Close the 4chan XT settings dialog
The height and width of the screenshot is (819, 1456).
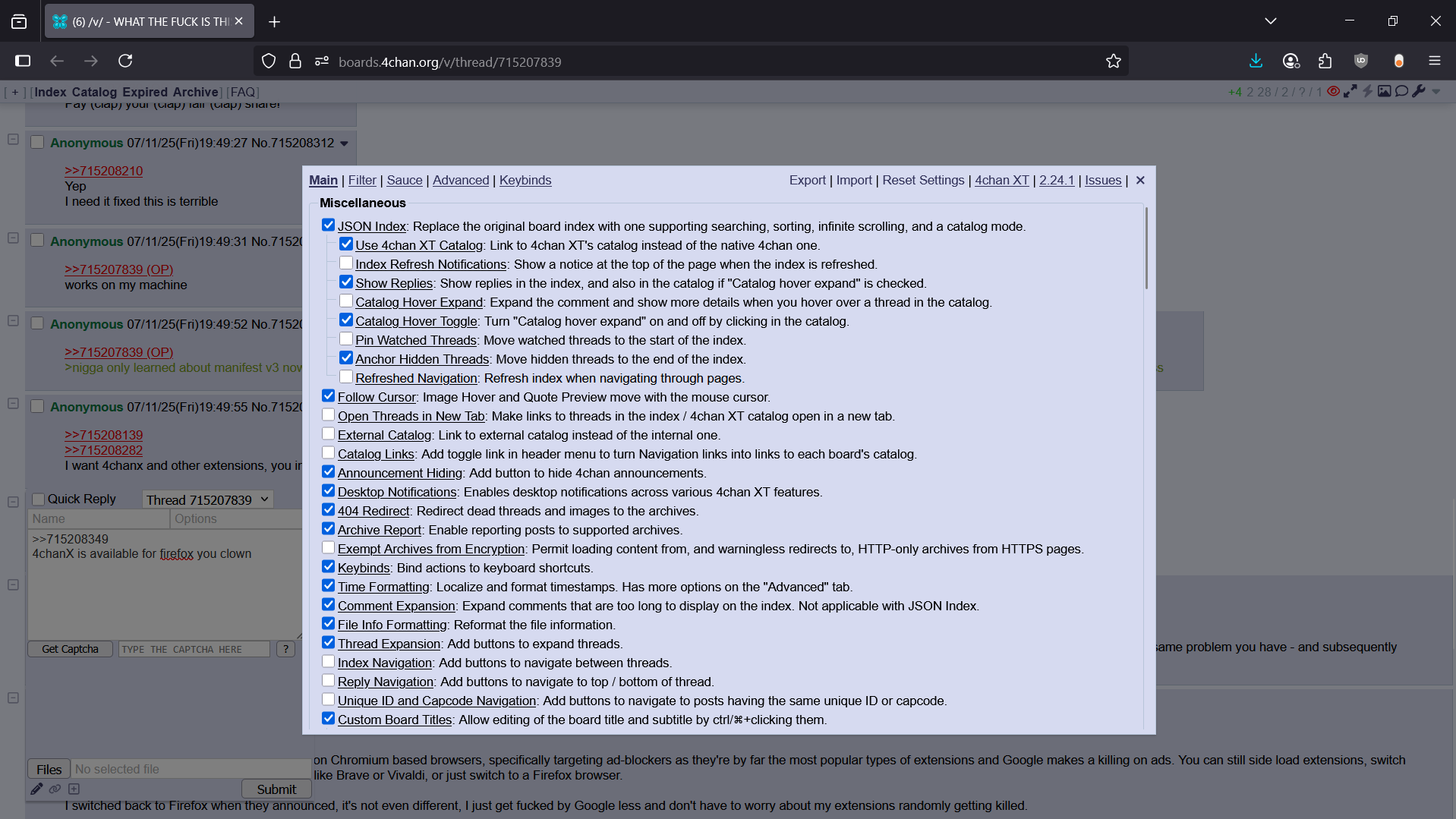click(1140, 180)
